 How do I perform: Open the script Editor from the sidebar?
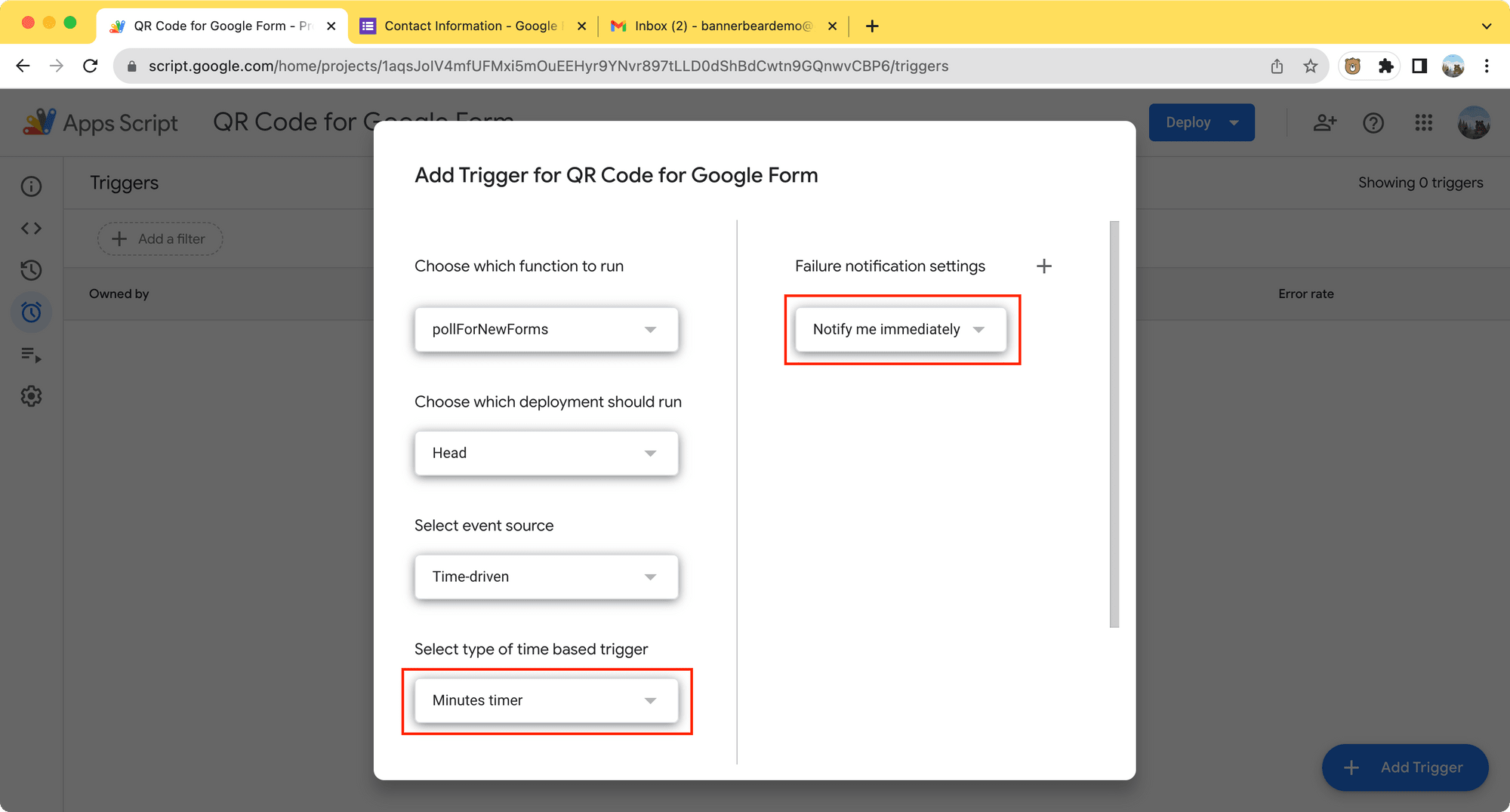[x=31, y=227]
